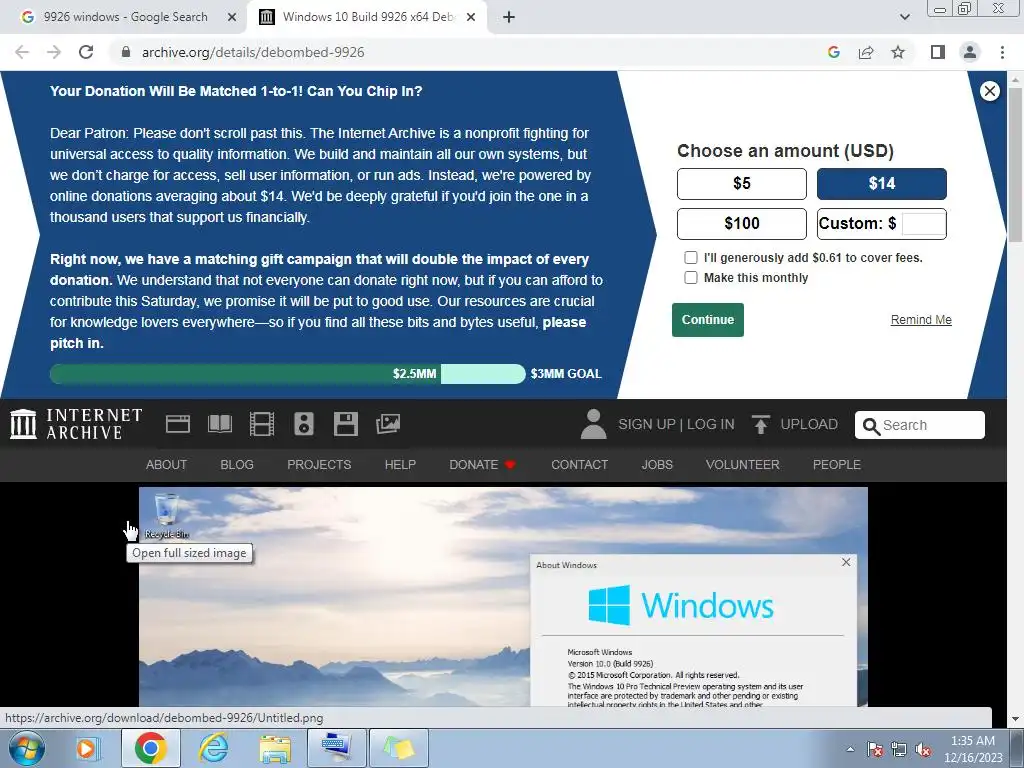Open the Internet Archive home logo
Screen dimensions: 1024x768
[x=76, y=424]
